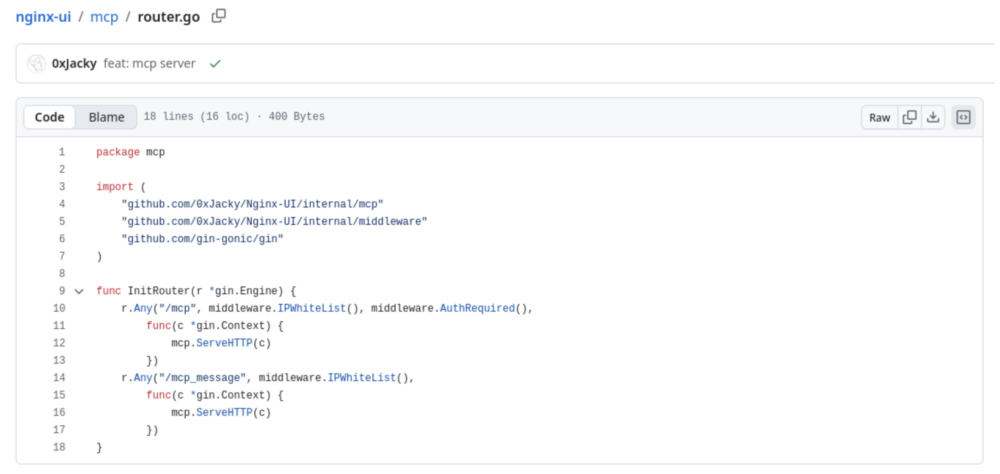1000x474 pixels.
Task: Copy file path icon next to router.go
Action: tap(219, 16)
